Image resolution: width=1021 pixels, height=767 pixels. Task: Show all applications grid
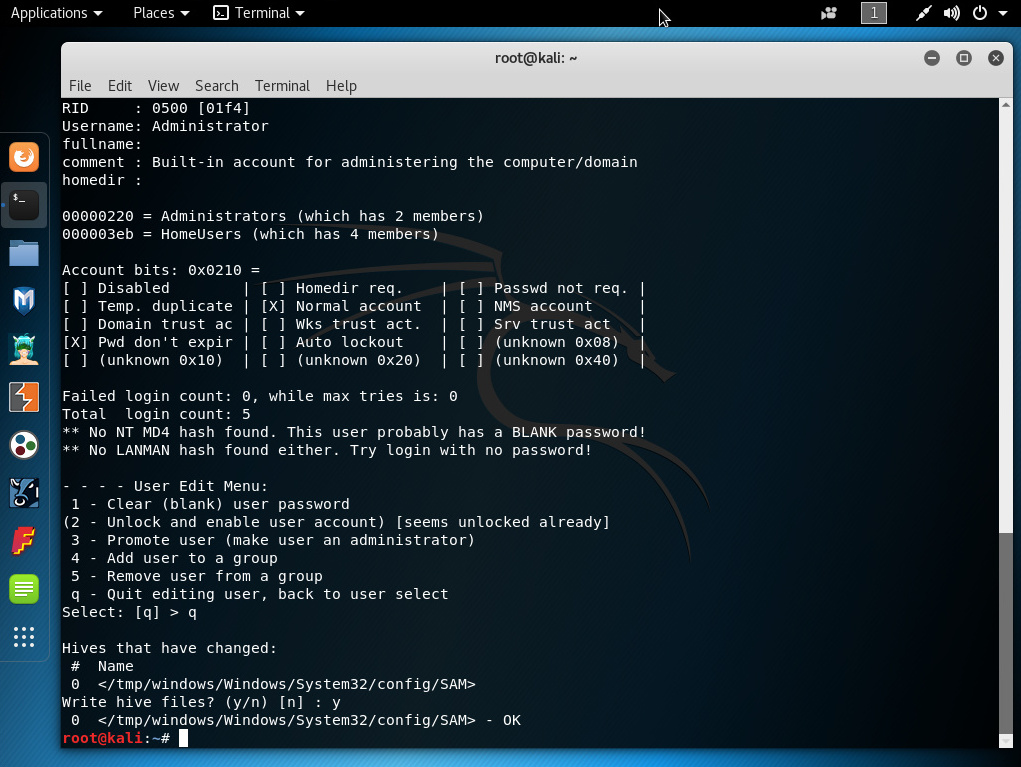tap(24, 637)
